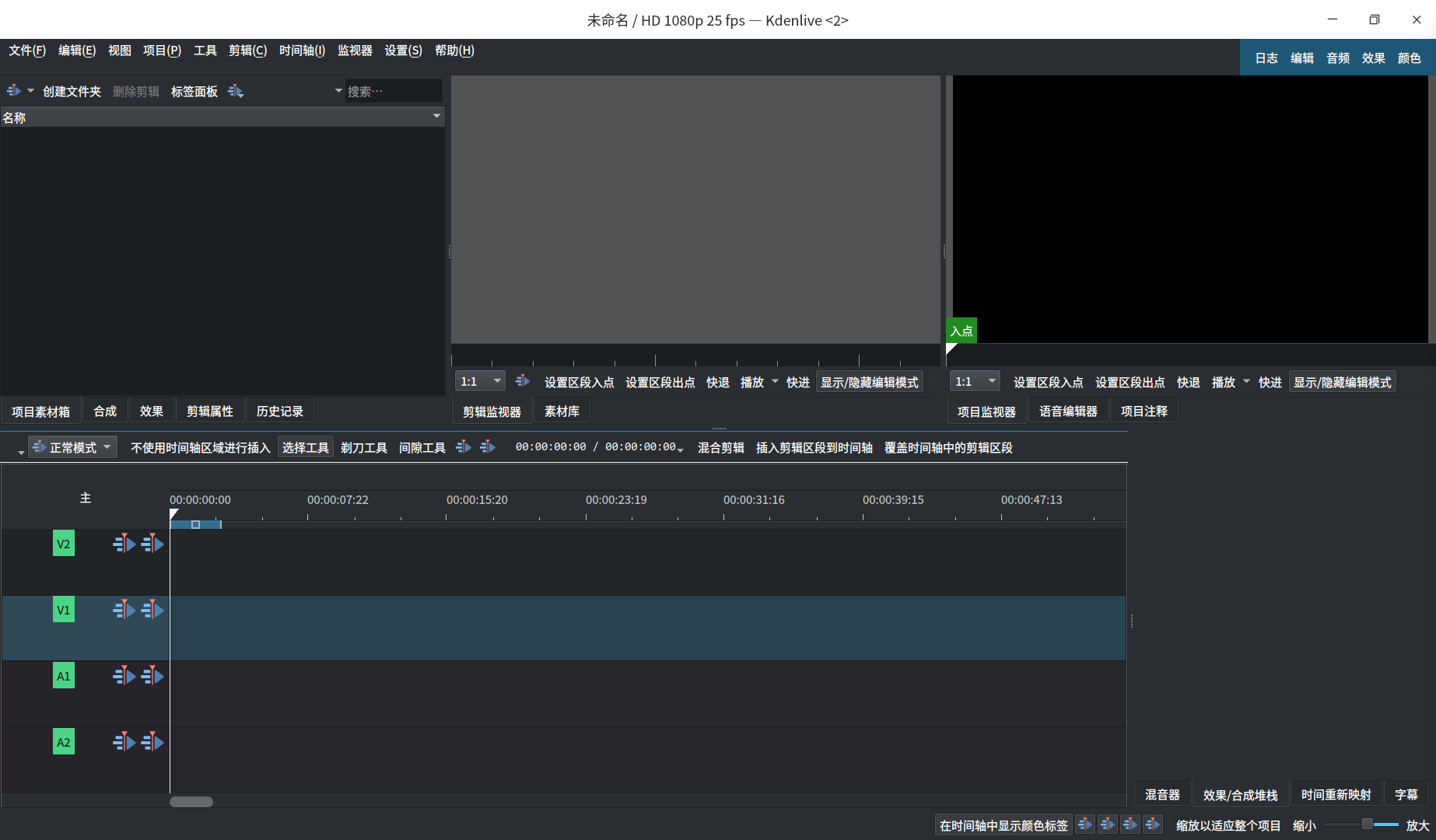Open the project bin hamburger menu icon
1436x840 pixels.
12,90
